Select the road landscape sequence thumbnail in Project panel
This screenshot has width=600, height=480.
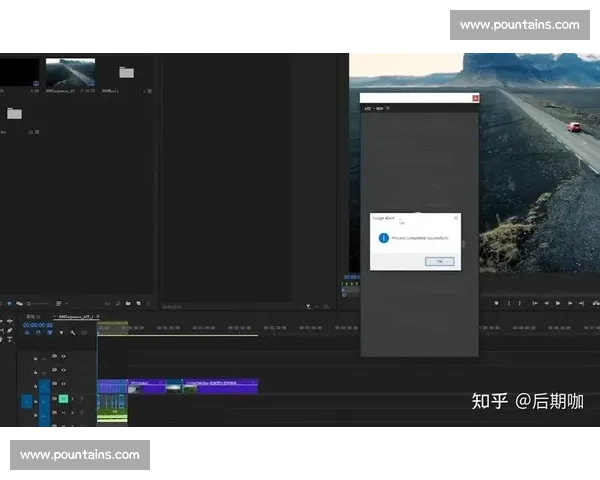click(x=70, y=71)
